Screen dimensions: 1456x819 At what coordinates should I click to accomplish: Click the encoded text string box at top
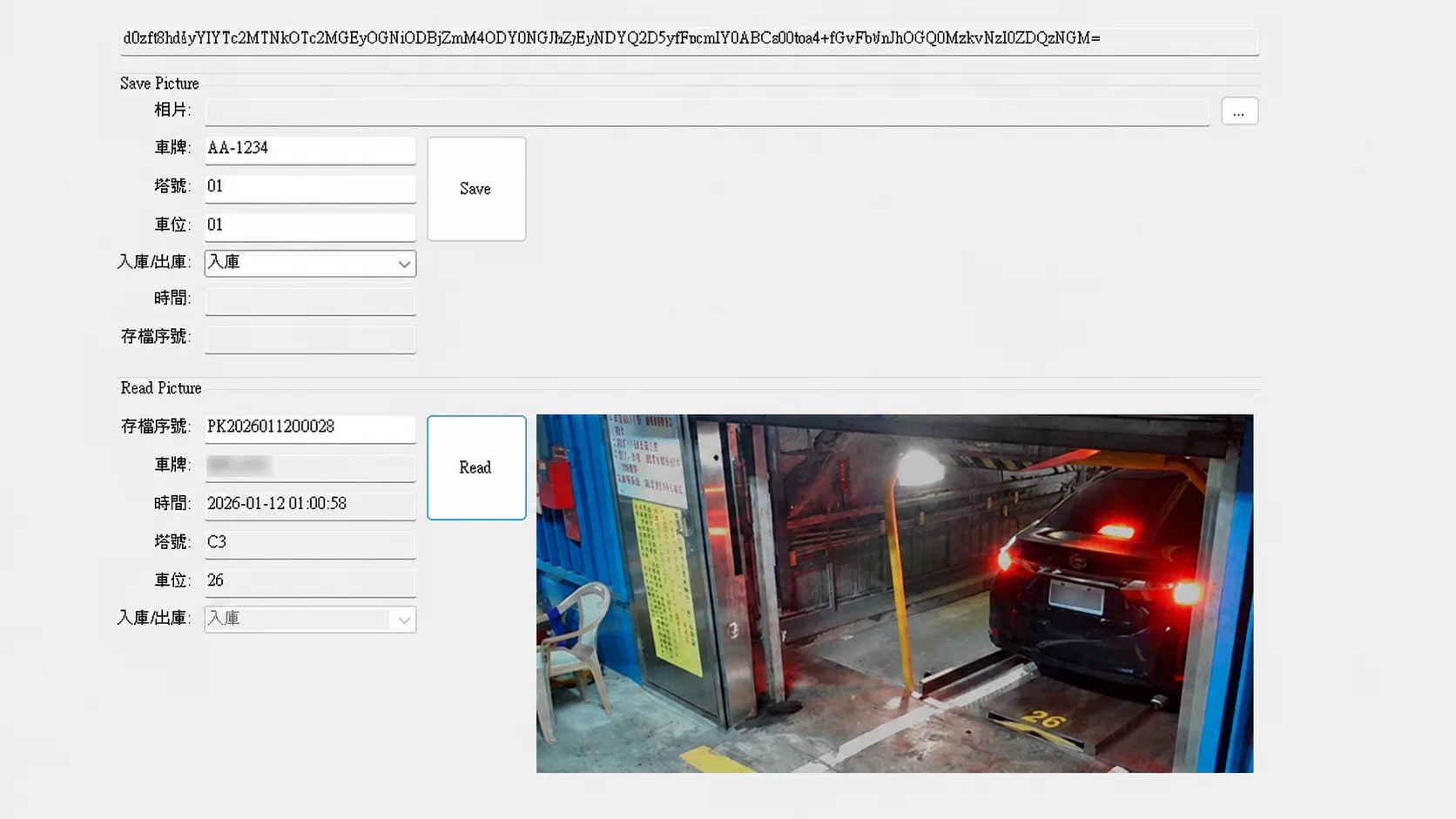pos(689,40)
